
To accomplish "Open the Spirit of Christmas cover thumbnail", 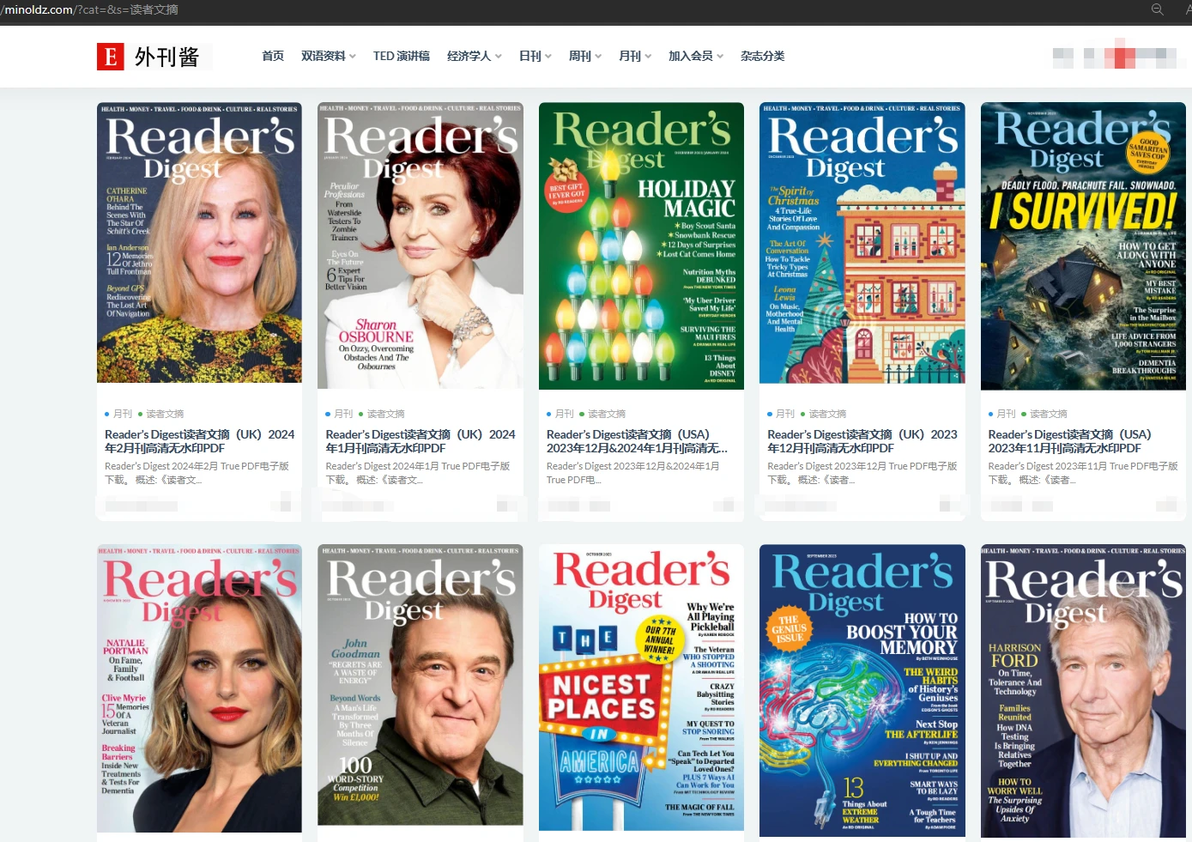I will pos(862,243).
